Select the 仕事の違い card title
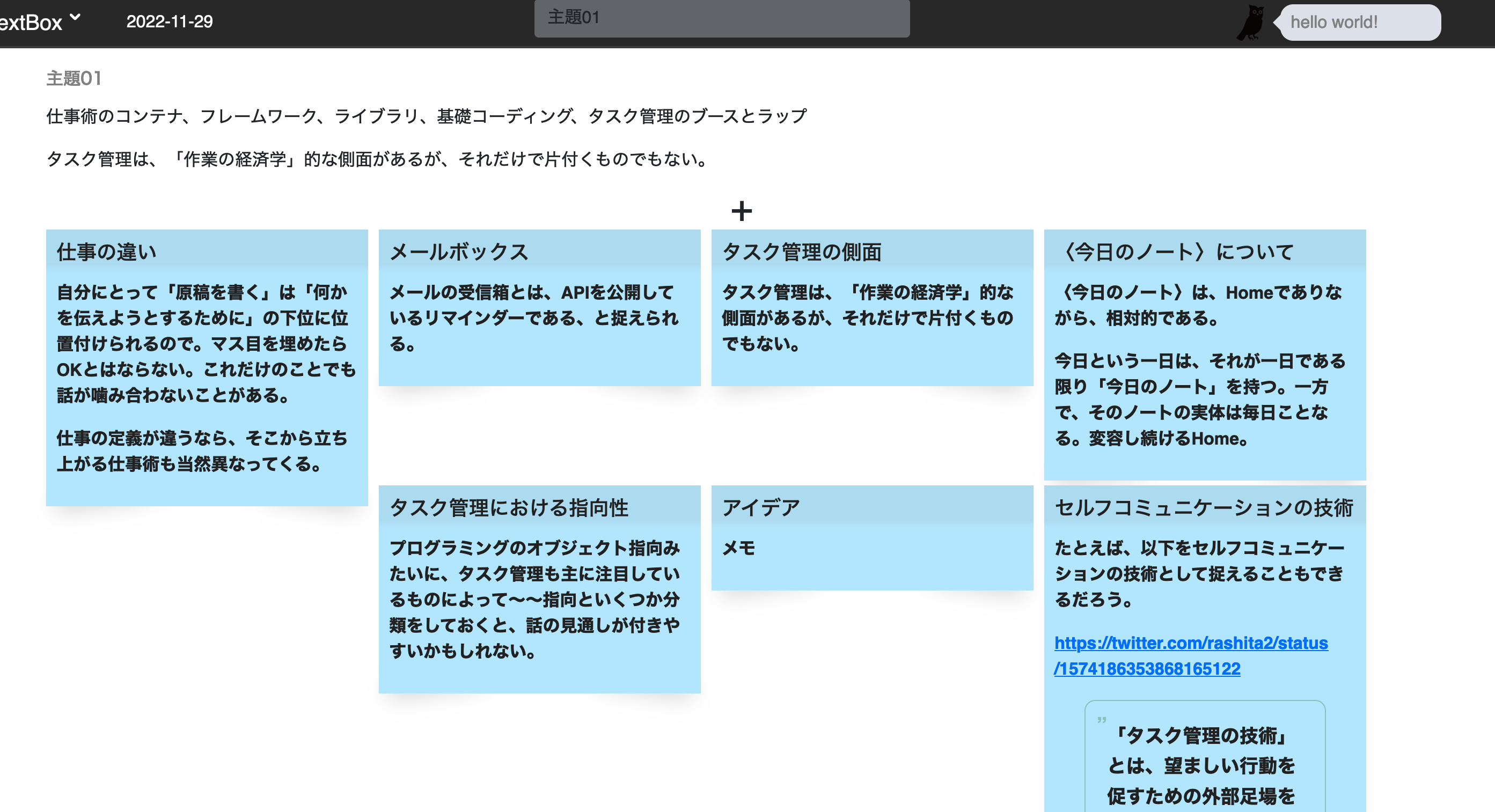 pos(106,252)
